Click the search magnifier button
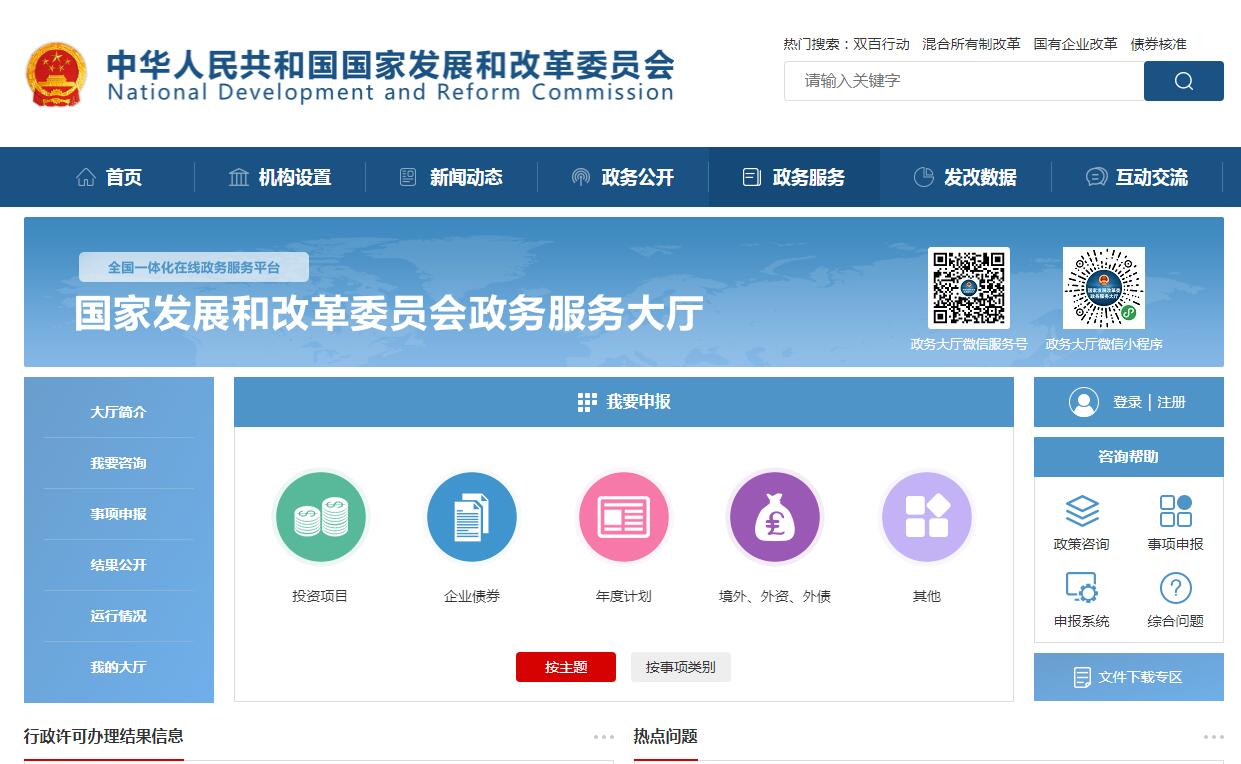Screen dimensions: 1241x764 [1183, 81]
